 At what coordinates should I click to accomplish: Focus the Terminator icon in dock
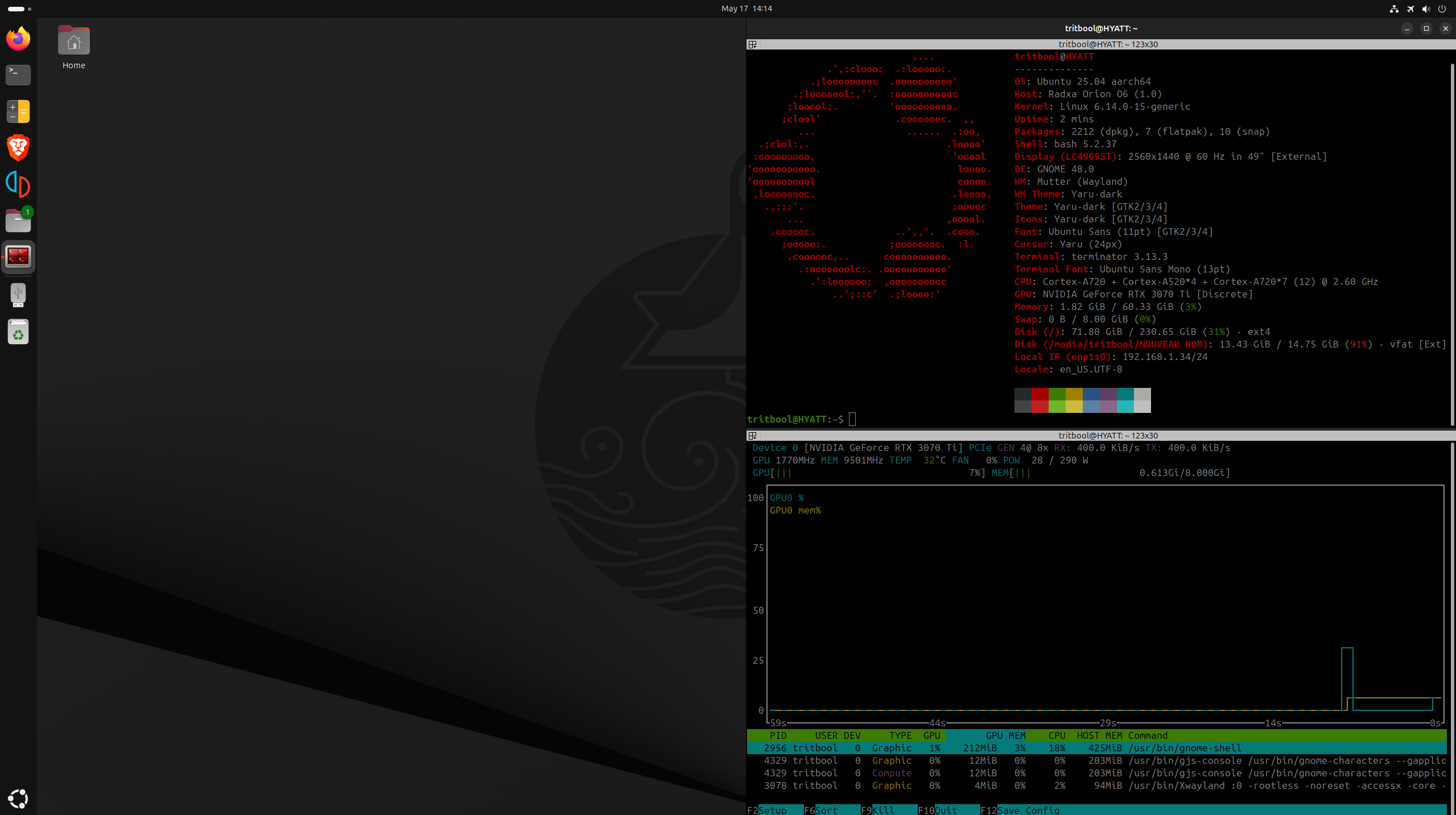(x=18, y=257)
